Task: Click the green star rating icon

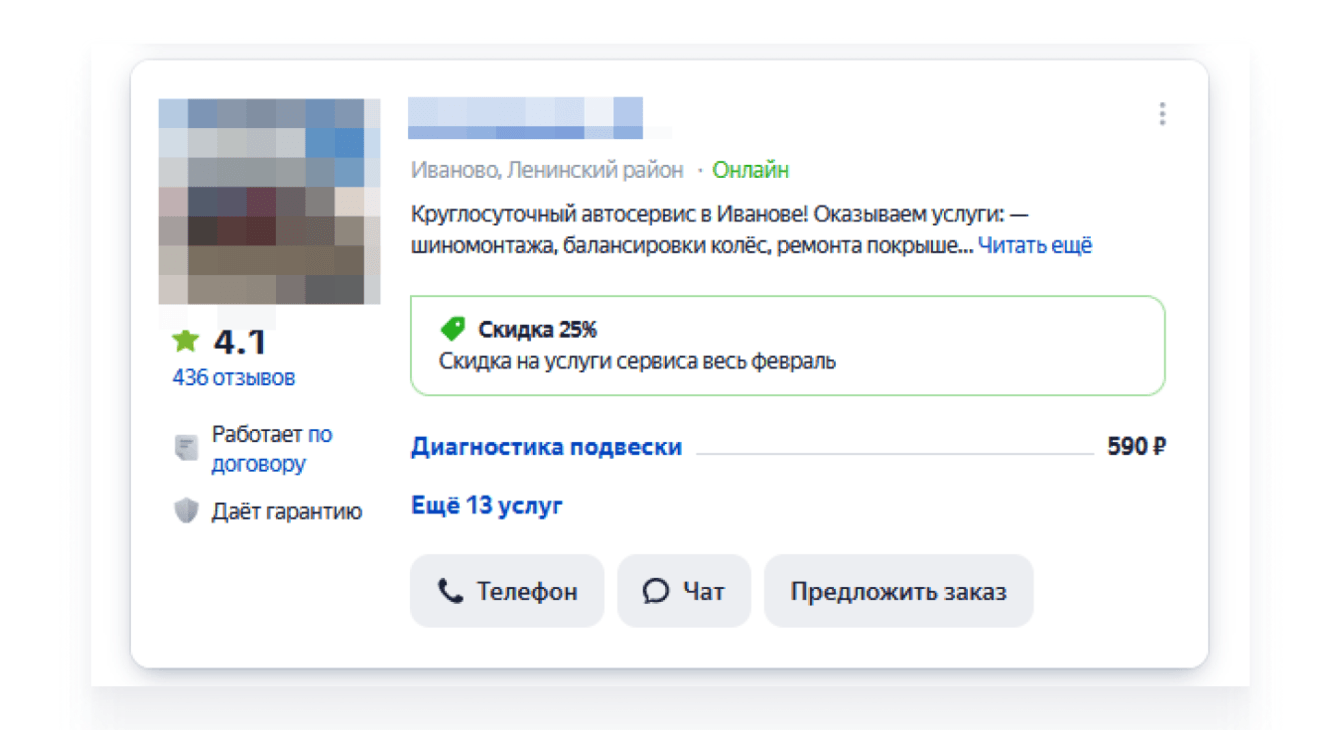Action: point(185,341)
